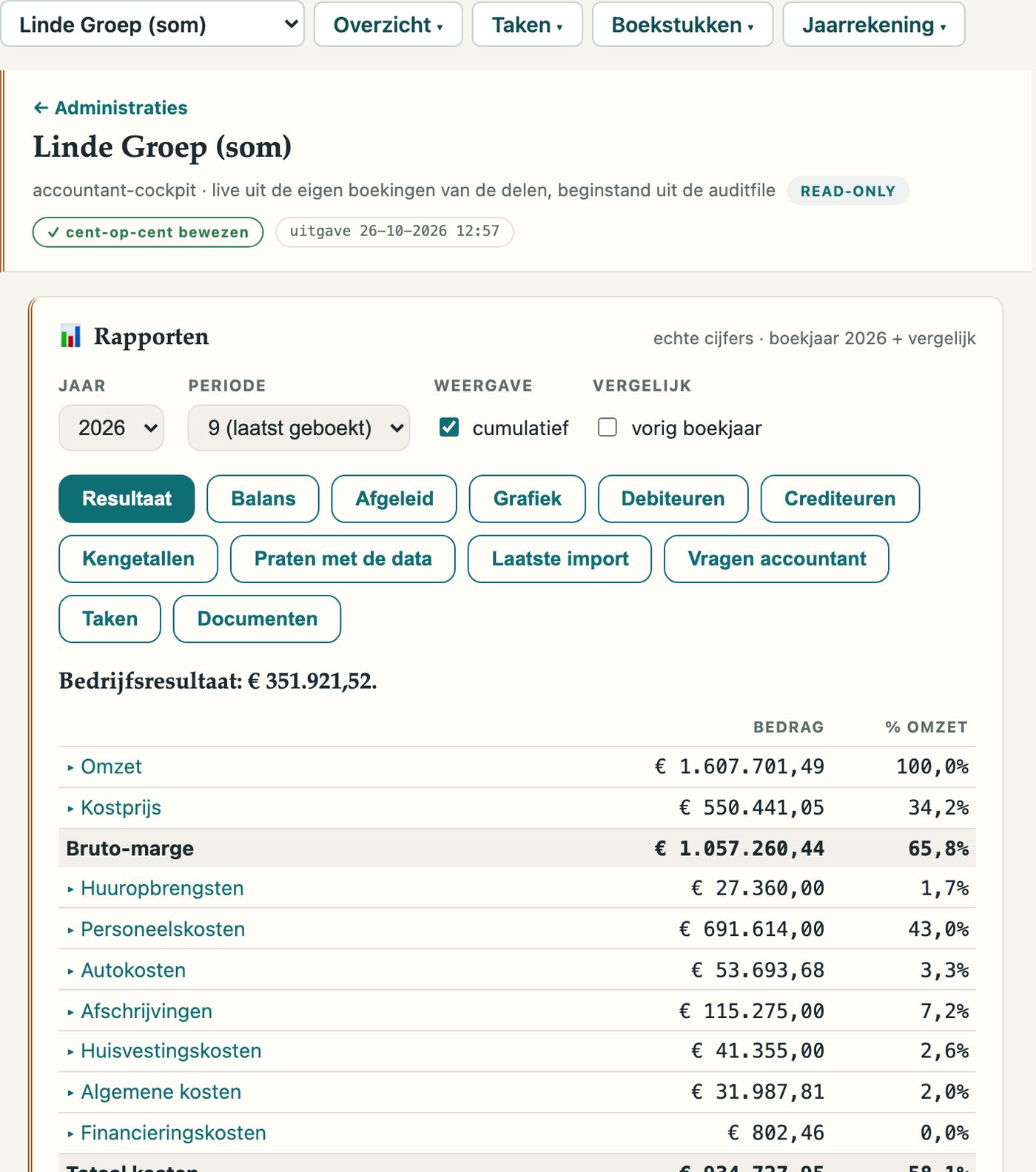Switch to the Balans report tab
This screenshot has width=1036, height=1172.
pyautogui.click(x=263, y=499)
